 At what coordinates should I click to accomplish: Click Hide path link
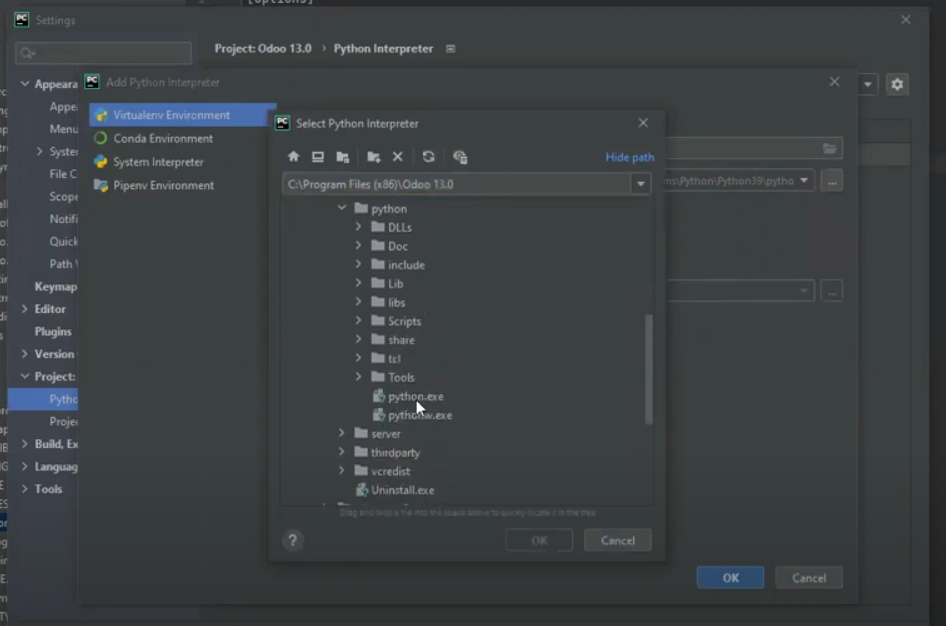tap(629, 157)
